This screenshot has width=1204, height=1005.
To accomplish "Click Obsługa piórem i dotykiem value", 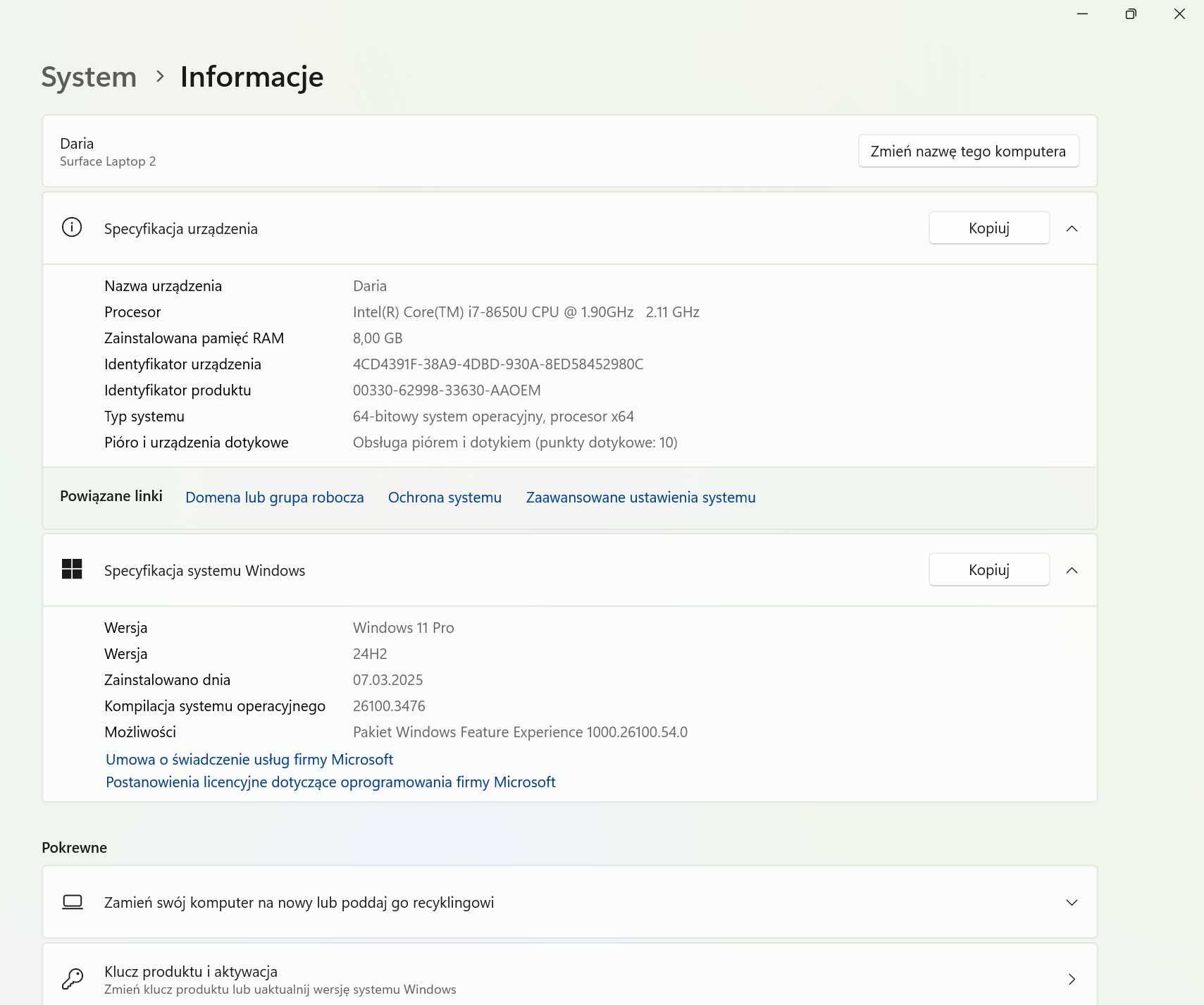I will click(515, 442).
